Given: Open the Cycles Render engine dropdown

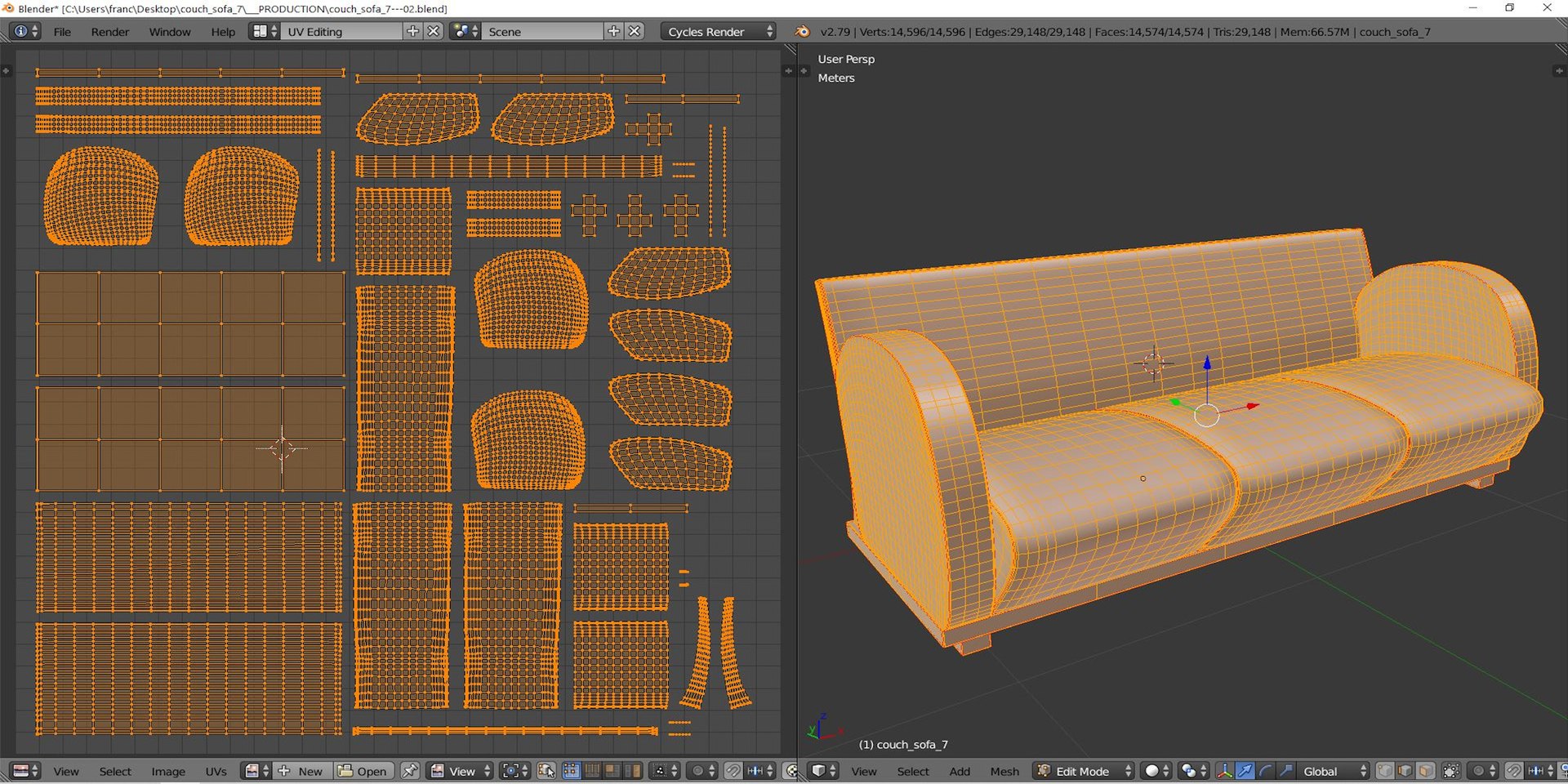Looking at the screenshot, I should coord(718,31).
